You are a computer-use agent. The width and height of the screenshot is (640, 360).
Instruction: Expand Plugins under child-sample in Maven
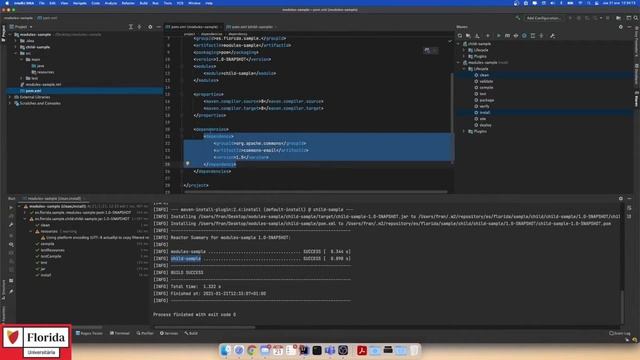(x=464, y=56)
